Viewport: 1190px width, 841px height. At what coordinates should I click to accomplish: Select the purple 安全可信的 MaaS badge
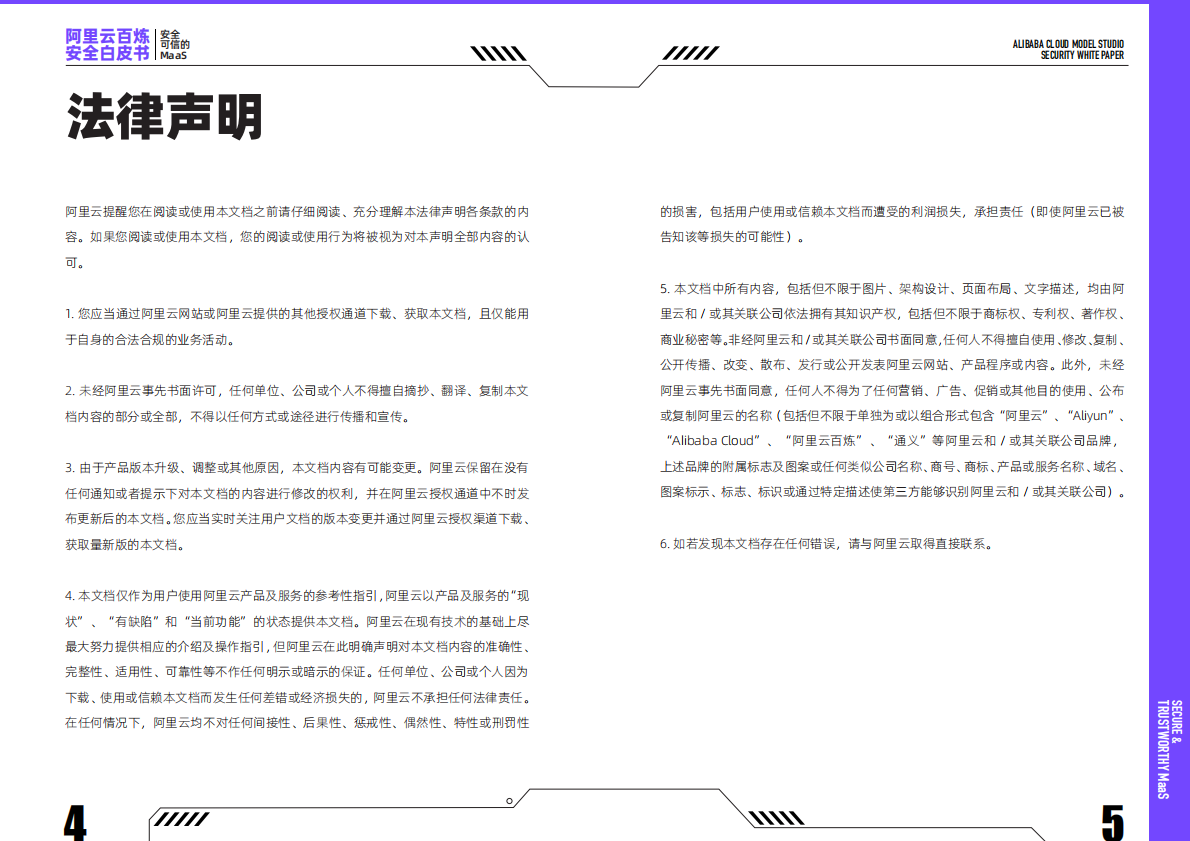pos(171,46)
